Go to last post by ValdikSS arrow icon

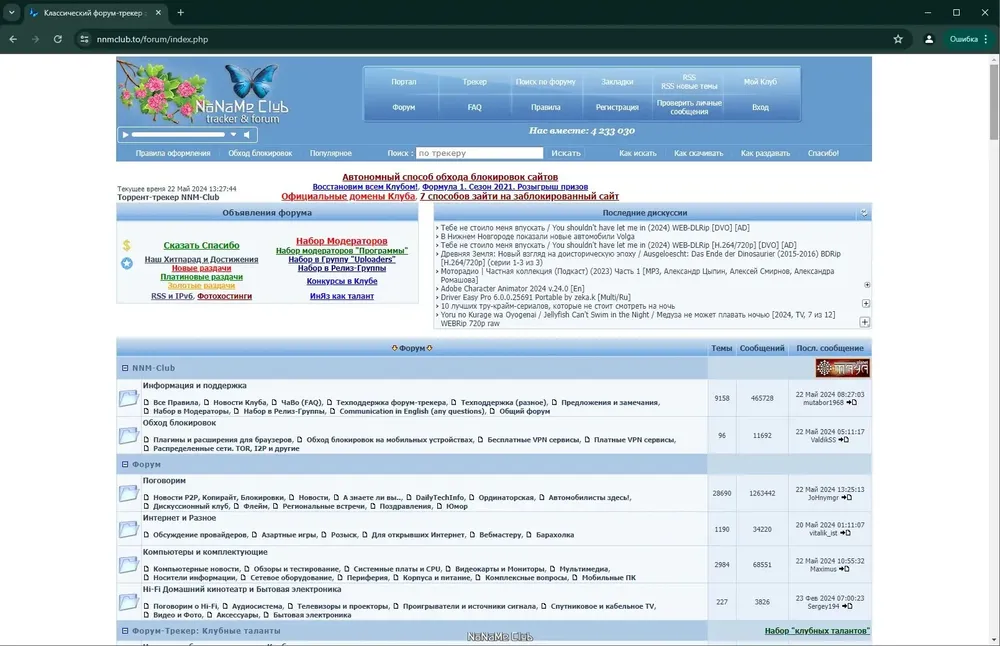click(843, 439)
